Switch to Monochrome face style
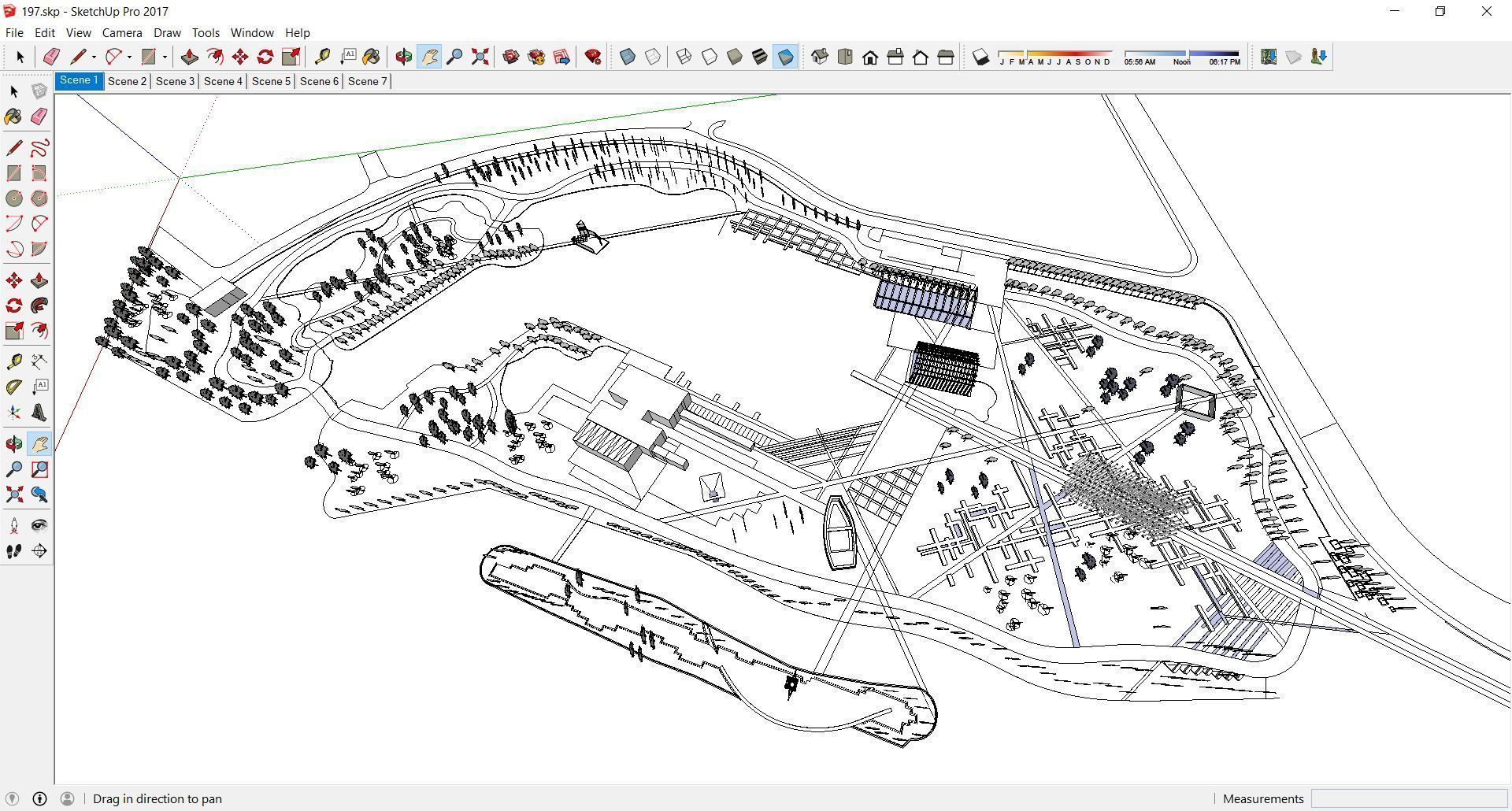This screenshot has width=1512, height=811. point(785,57)
